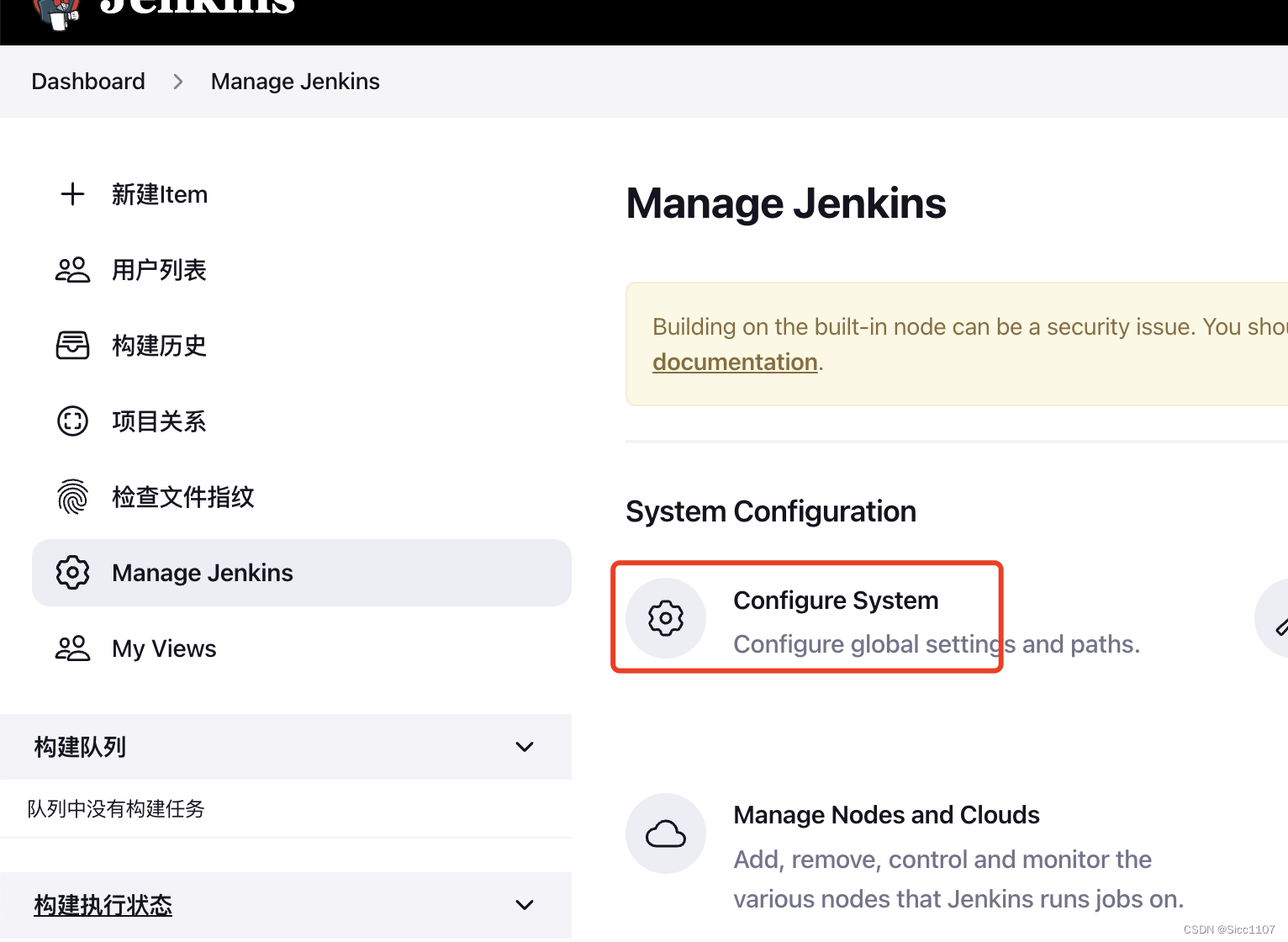Click the gear icon beside Manage Jenkins
This screenshot has height=942, width=1288.
click(72, 573)
